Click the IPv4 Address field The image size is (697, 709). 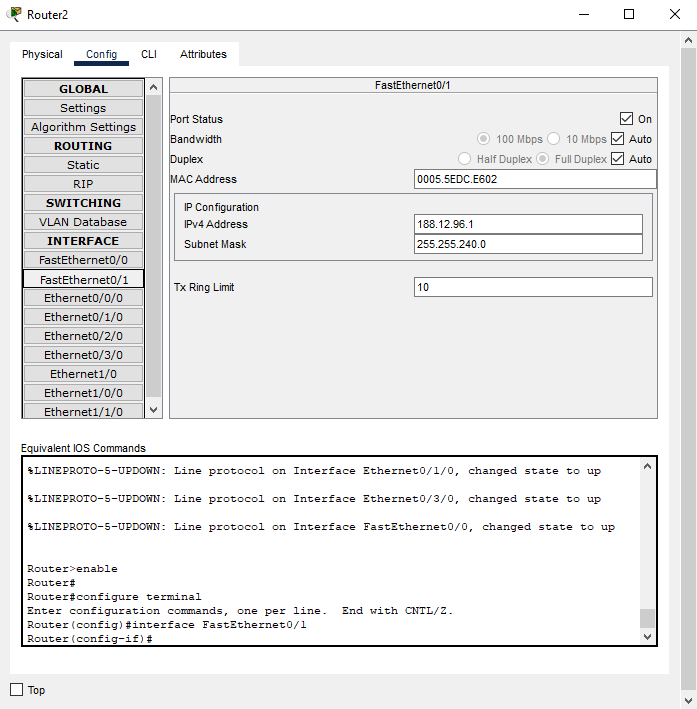[528, 224]
